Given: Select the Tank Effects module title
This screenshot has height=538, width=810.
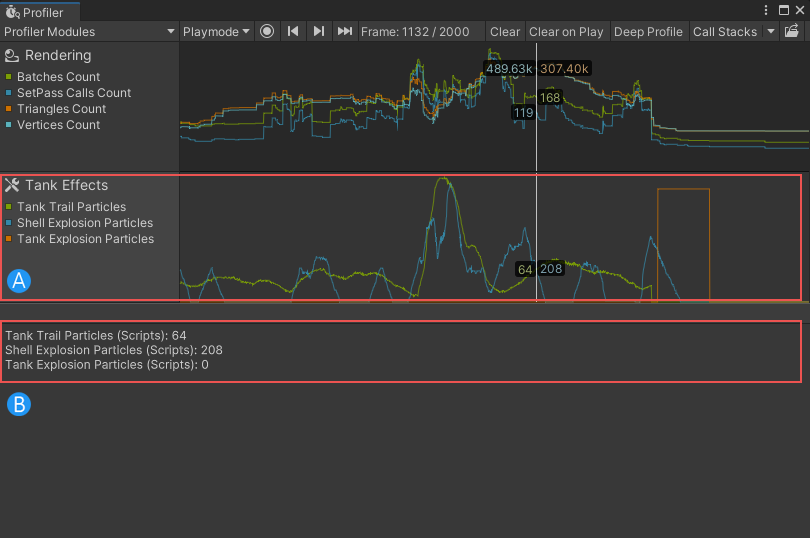Looking at the screenshot, I should coord(67,185).
